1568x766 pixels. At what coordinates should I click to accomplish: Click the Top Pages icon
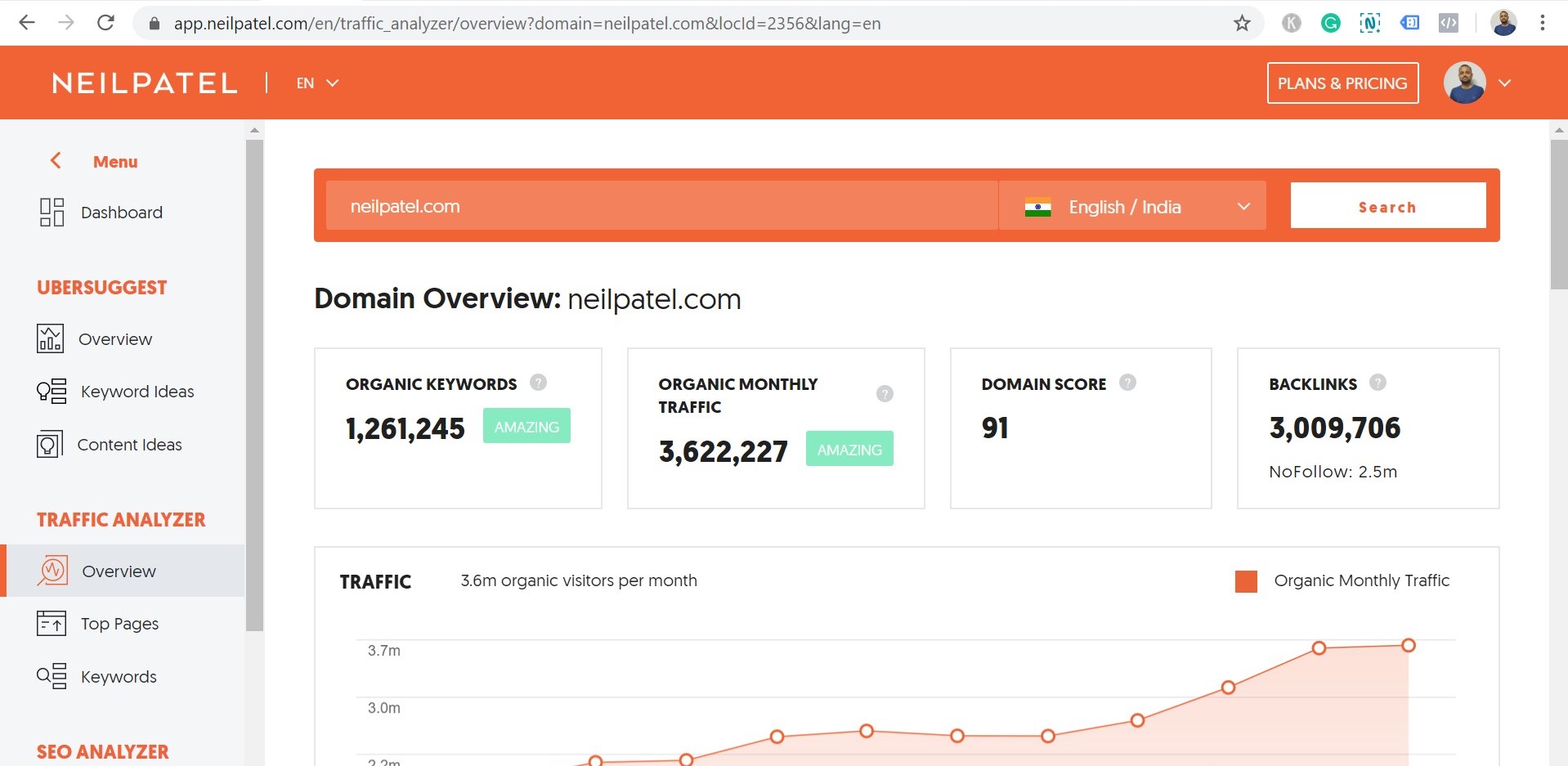52,623
